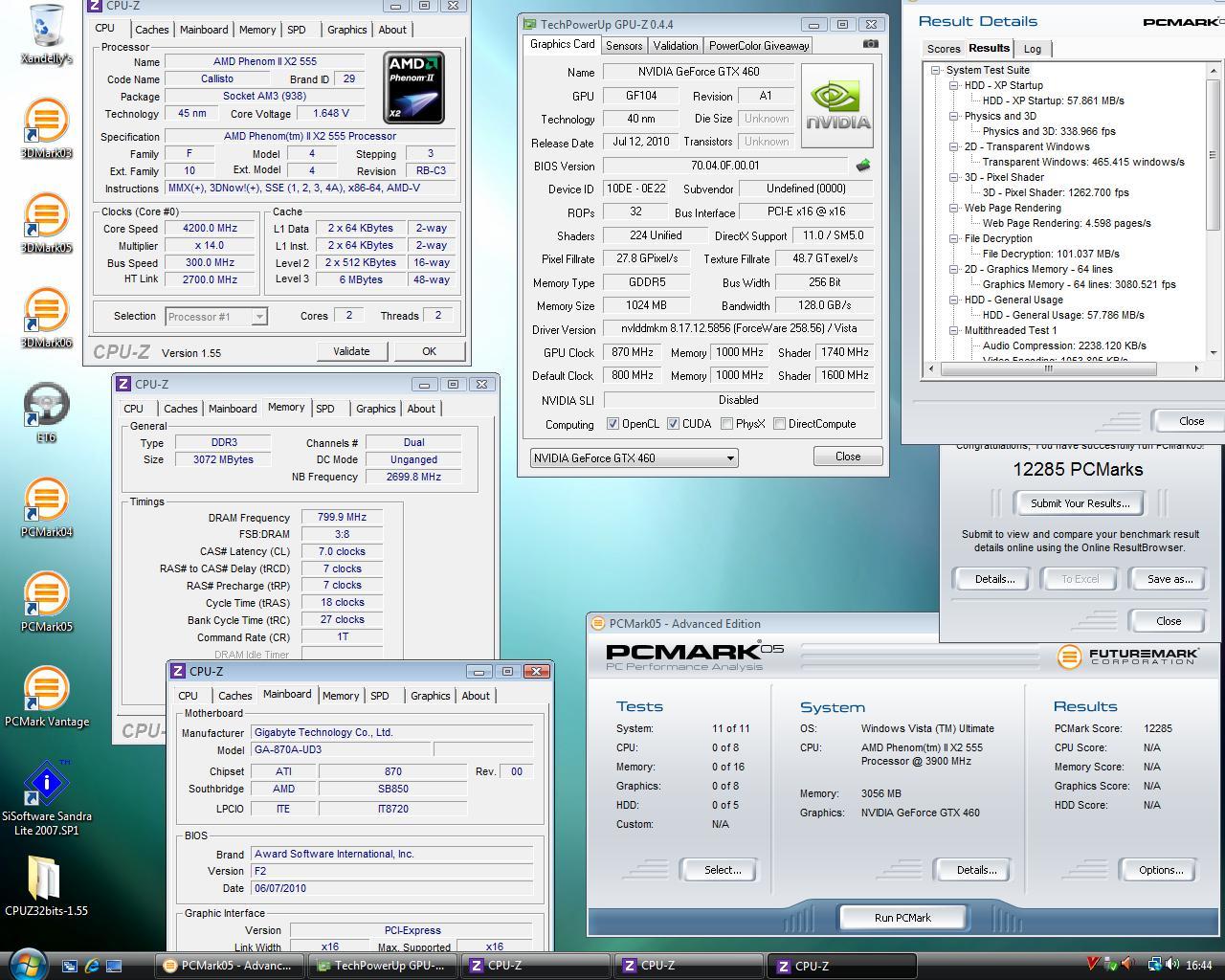Viewport: 1225px width, 980px height.
Task: Click Select button under Tests
Action: coord(723,870)
